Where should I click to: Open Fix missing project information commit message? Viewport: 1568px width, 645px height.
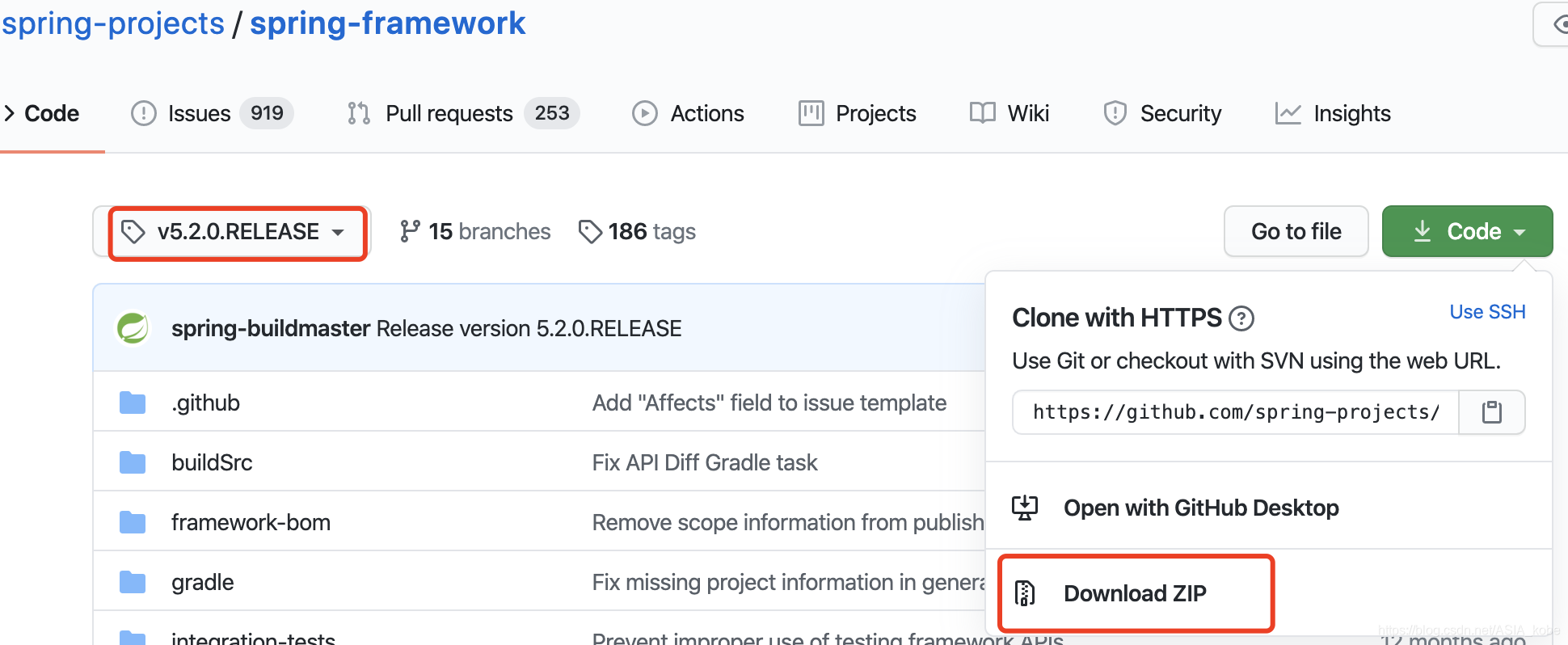tap(788, 582)
